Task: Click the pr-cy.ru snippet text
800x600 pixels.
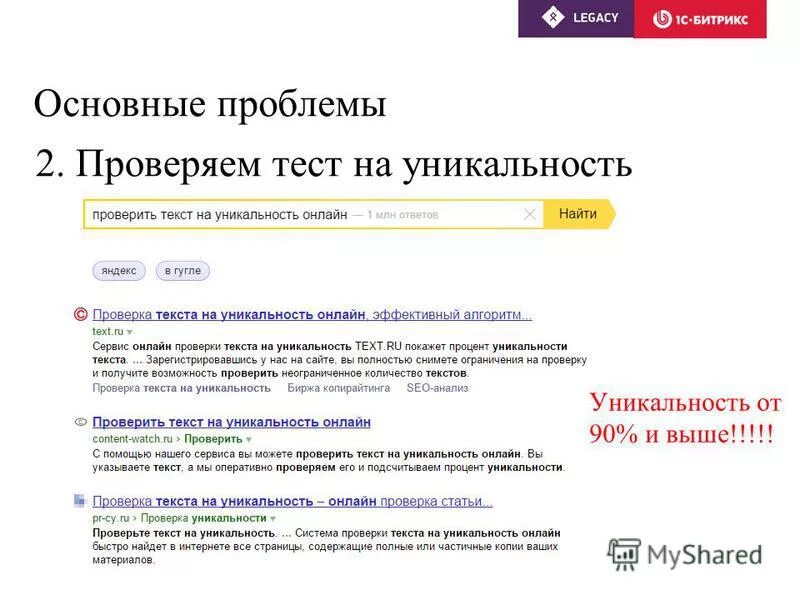Action: click(x=326, y=546)
